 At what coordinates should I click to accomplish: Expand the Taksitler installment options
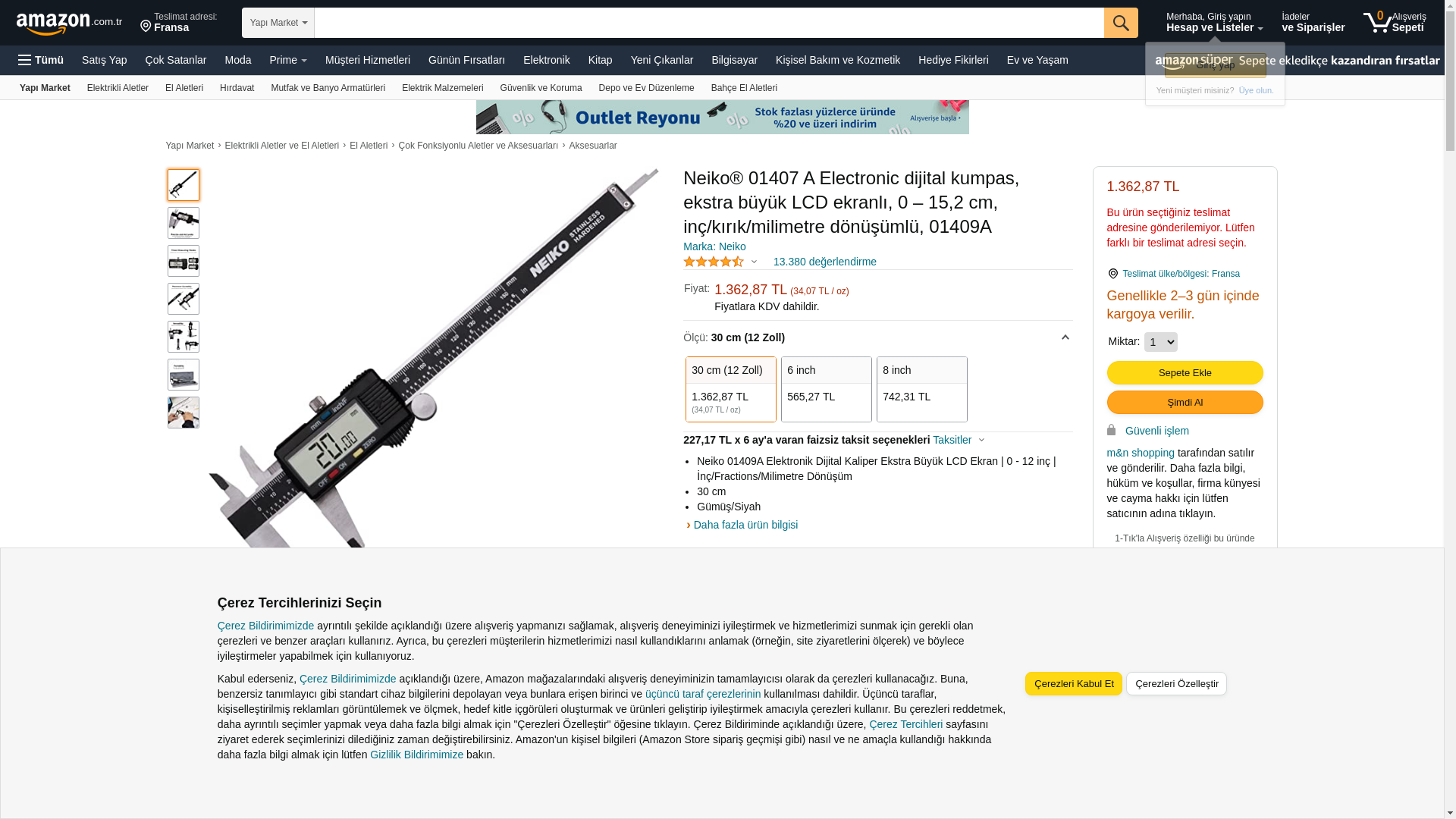[959, 440]
